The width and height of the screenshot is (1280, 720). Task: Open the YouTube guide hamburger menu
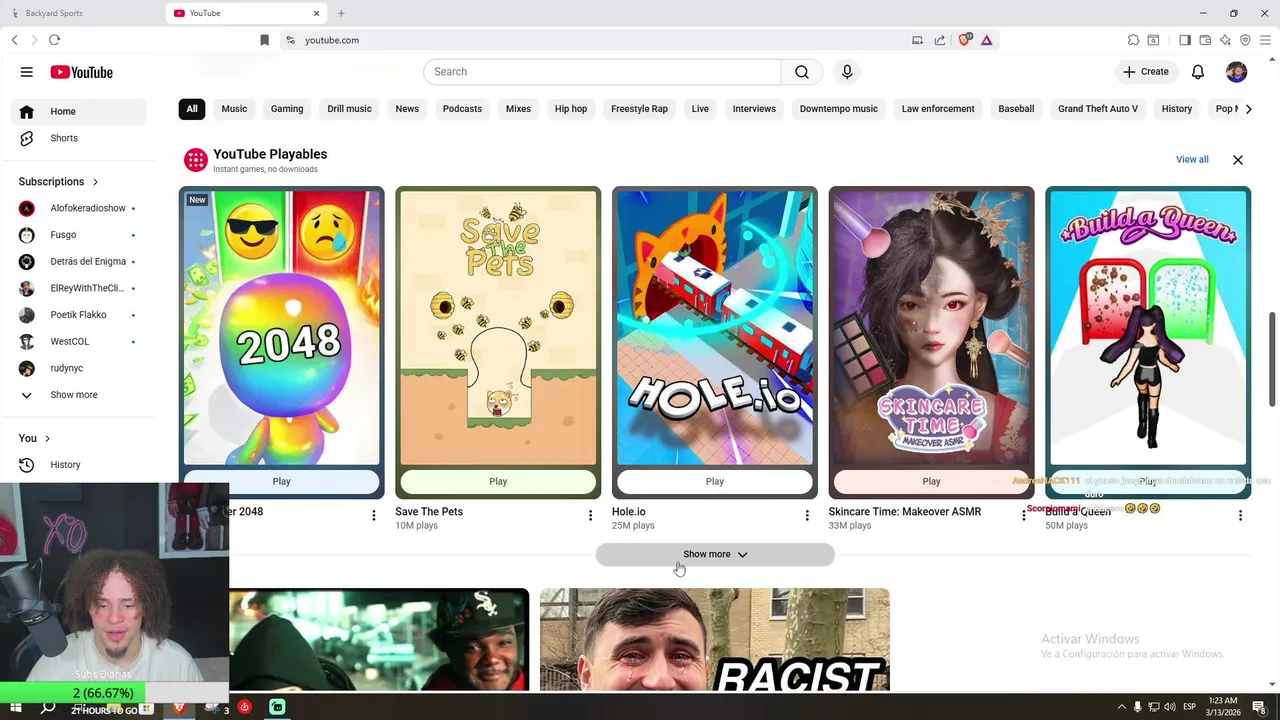tap(27, 72)
